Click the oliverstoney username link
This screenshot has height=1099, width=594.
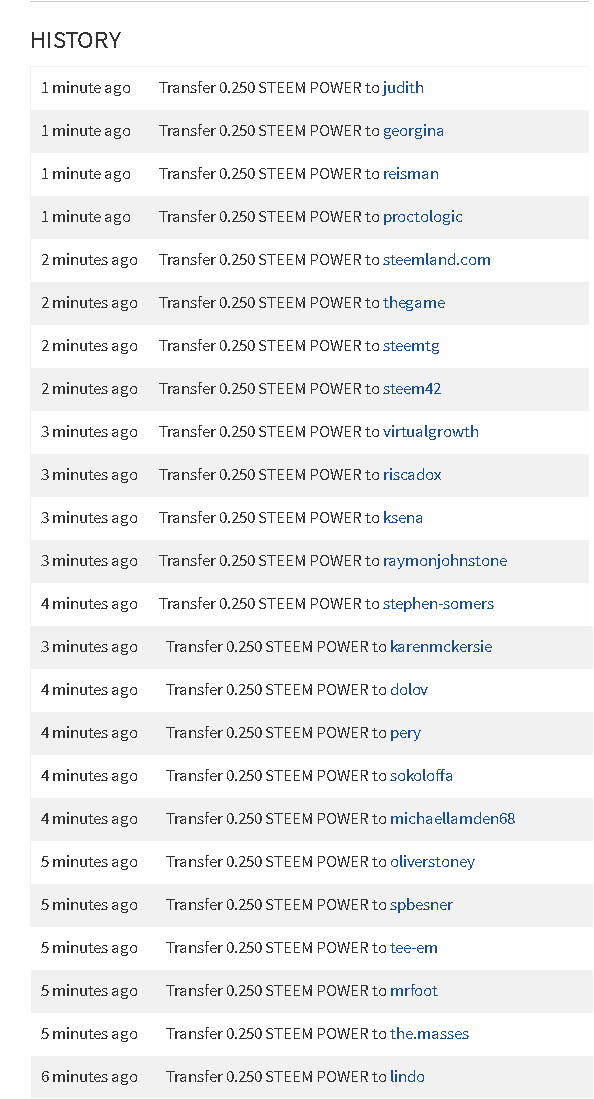[433, 862]
